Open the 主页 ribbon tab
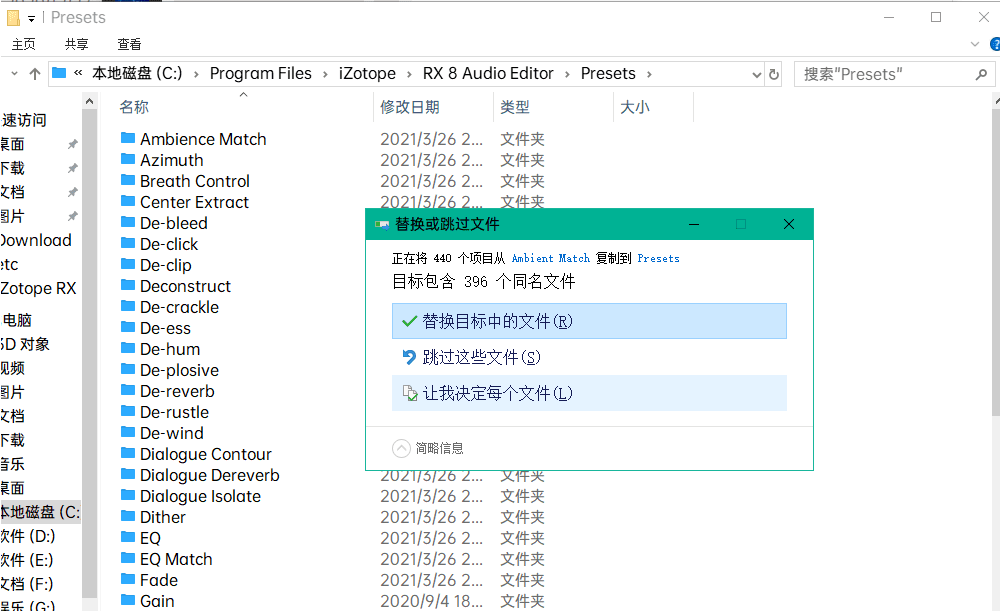The image size is (1000, 611). click(24, 44)
